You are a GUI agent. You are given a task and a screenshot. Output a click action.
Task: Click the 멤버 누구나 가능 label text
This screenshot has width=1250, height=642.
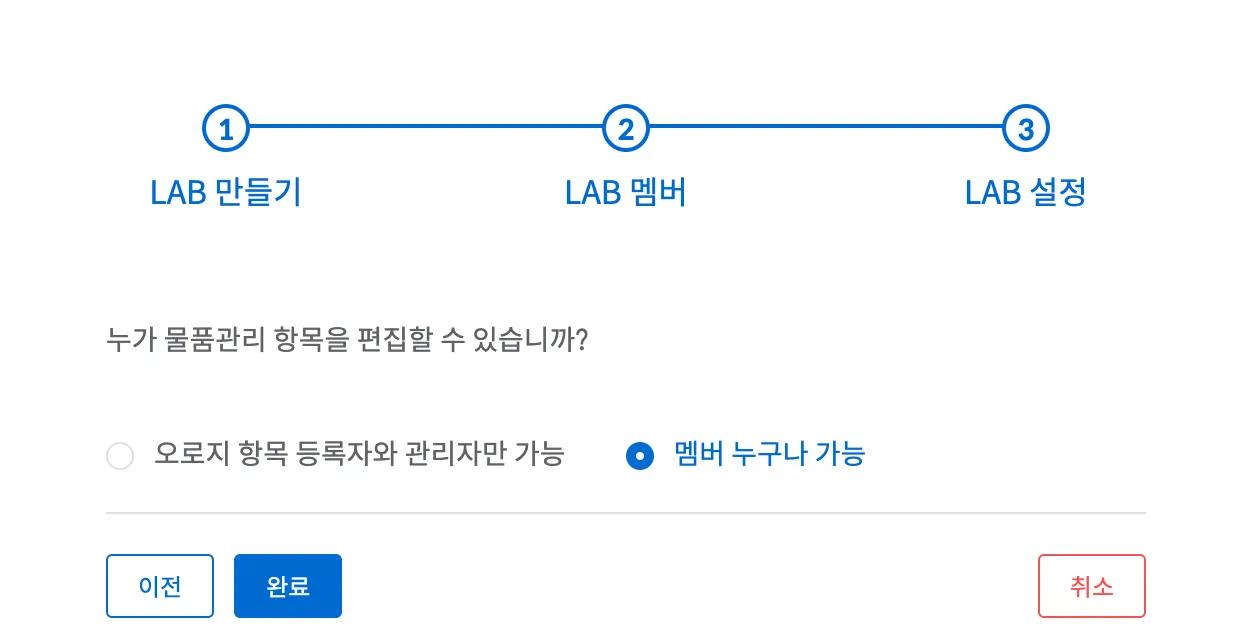click(770, 455)
